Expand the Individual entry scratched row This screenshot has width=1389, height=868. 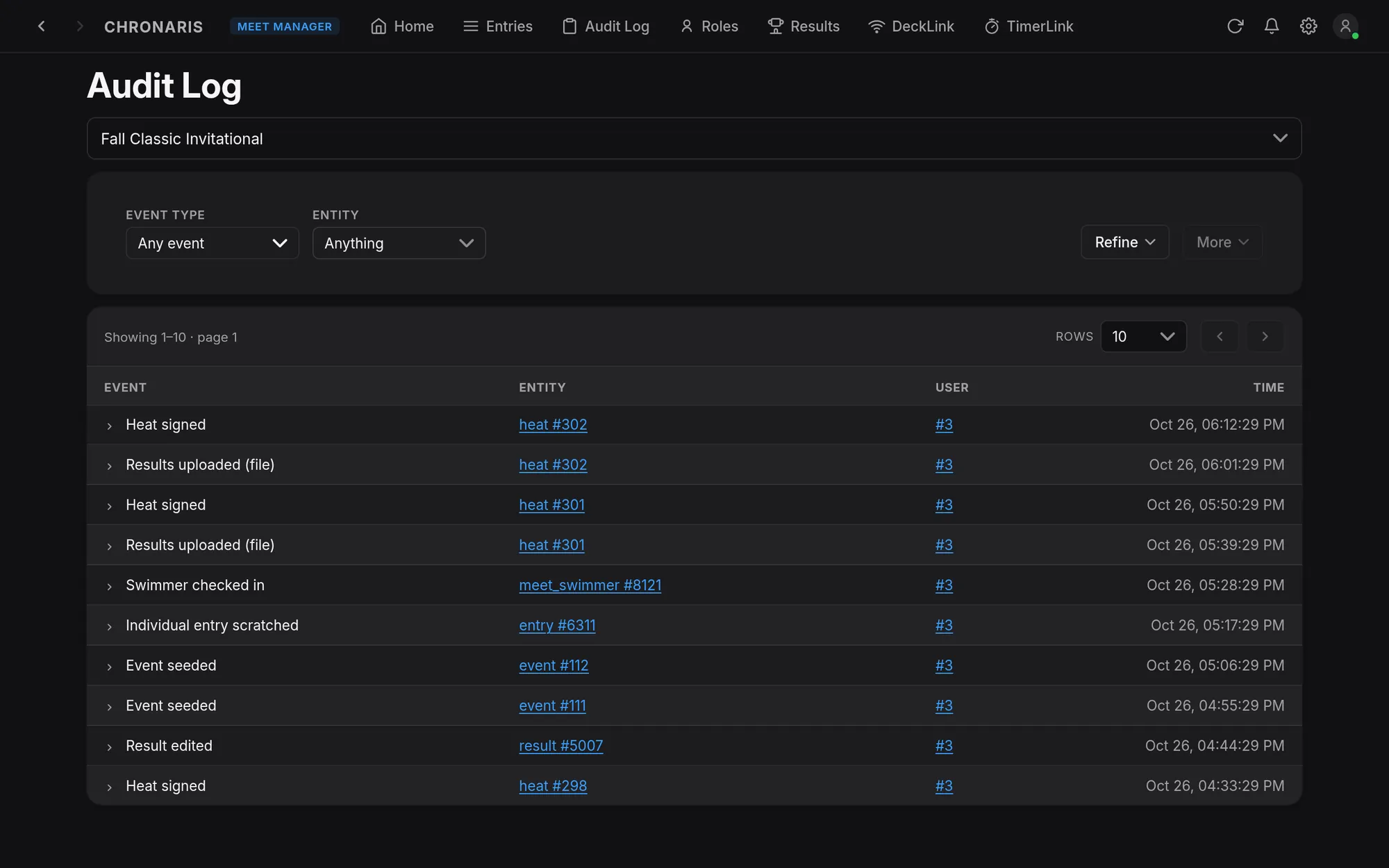(109, 626)
